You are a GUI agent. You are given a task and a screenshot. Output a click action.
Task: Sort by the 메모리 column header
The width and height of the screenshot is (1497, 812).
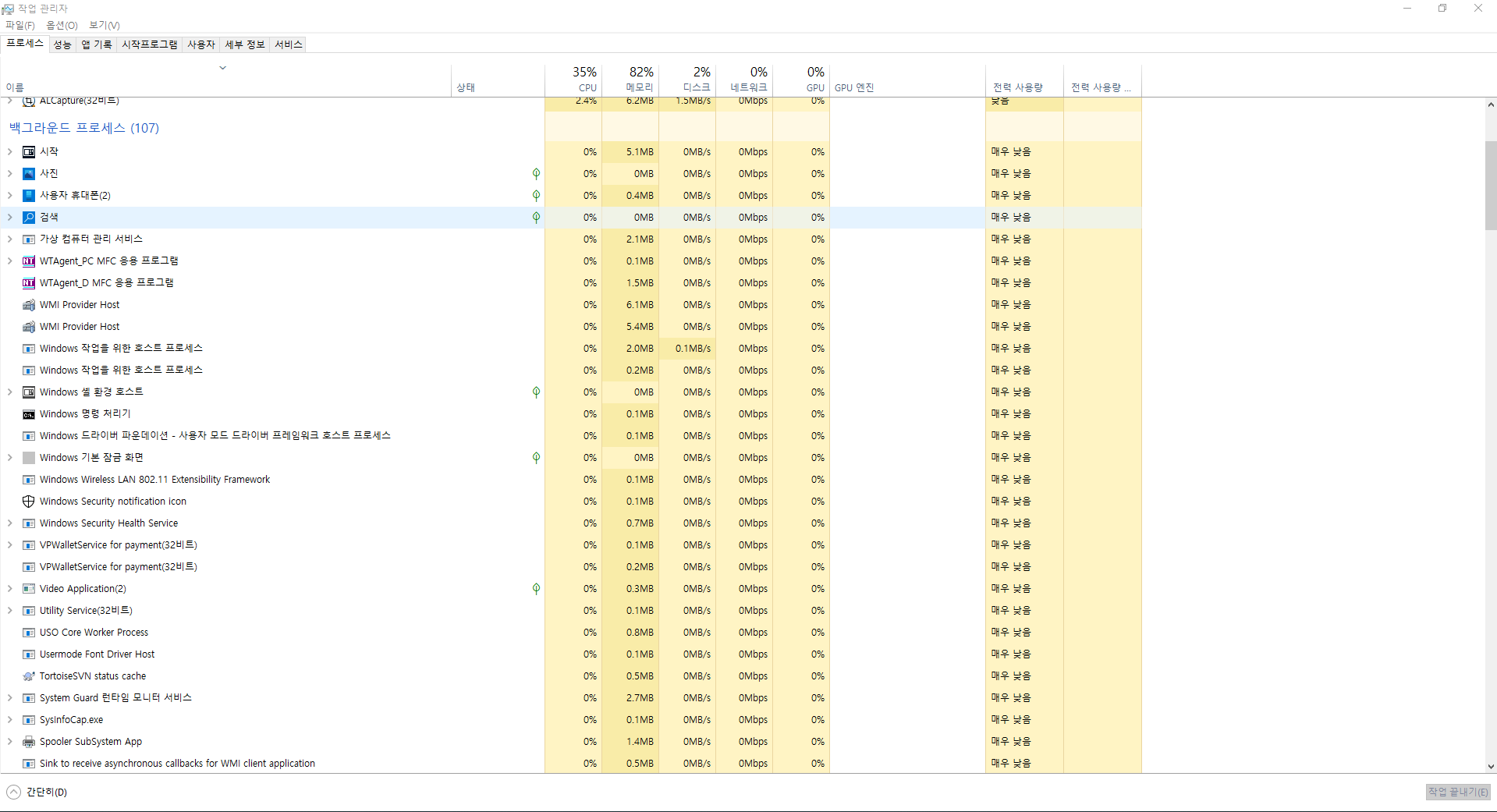(x=630, y=80)
